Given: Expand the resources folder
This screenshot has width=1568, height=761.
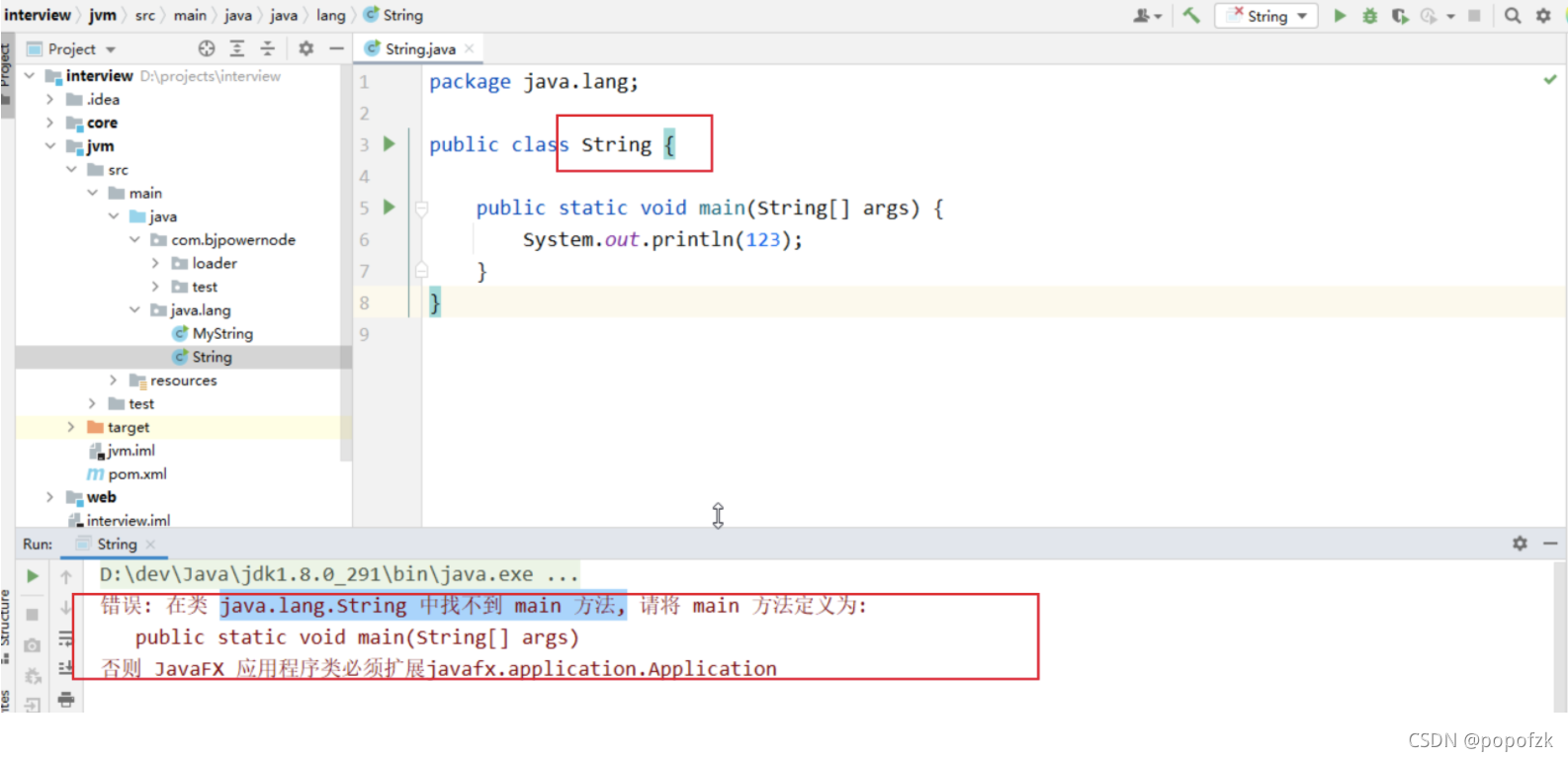Looking at the screenshot, I should [x=114, y=380].
